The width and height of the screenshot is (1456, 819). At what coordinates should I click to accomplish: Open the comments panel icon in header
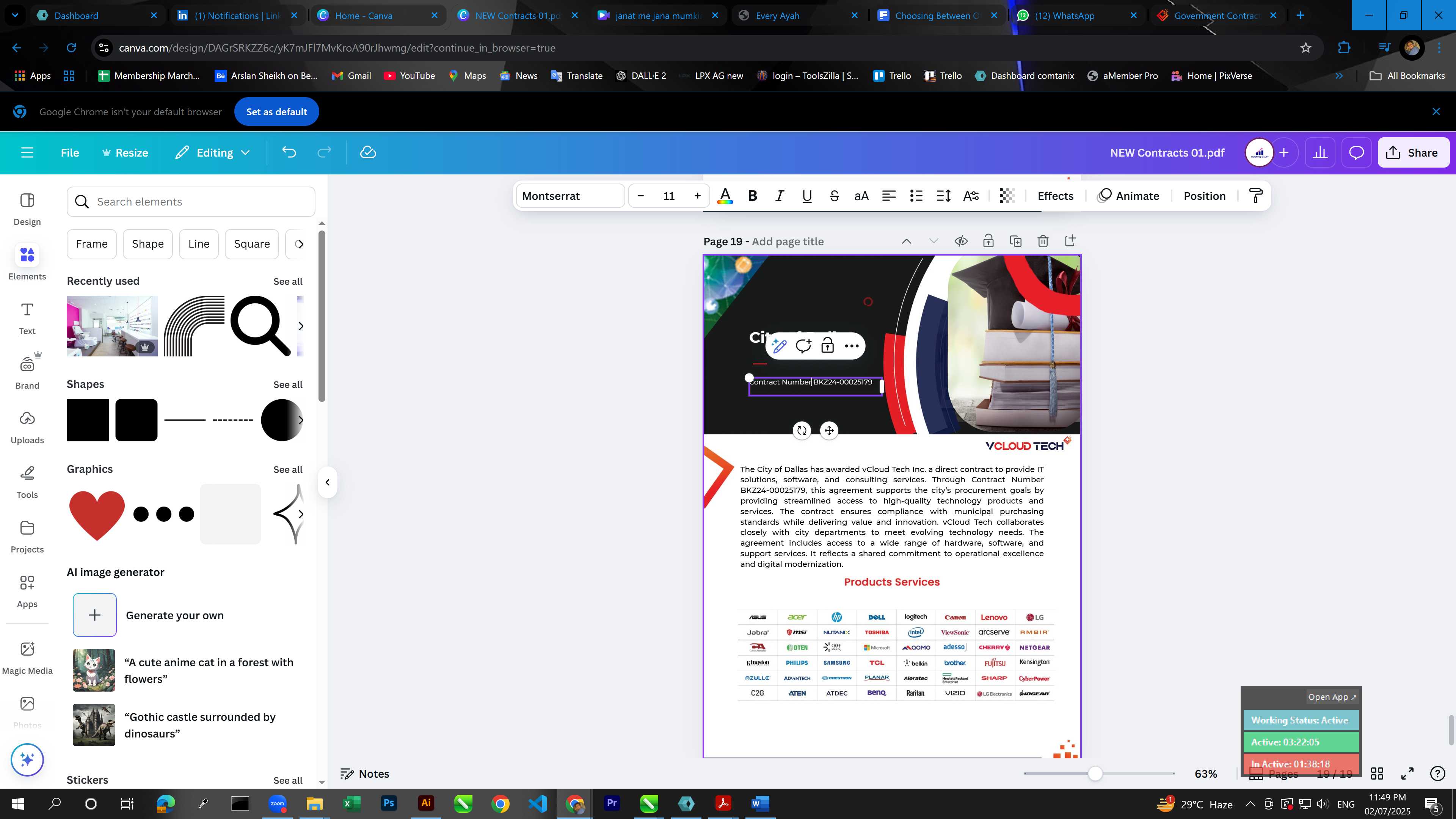click(1357, 152)
